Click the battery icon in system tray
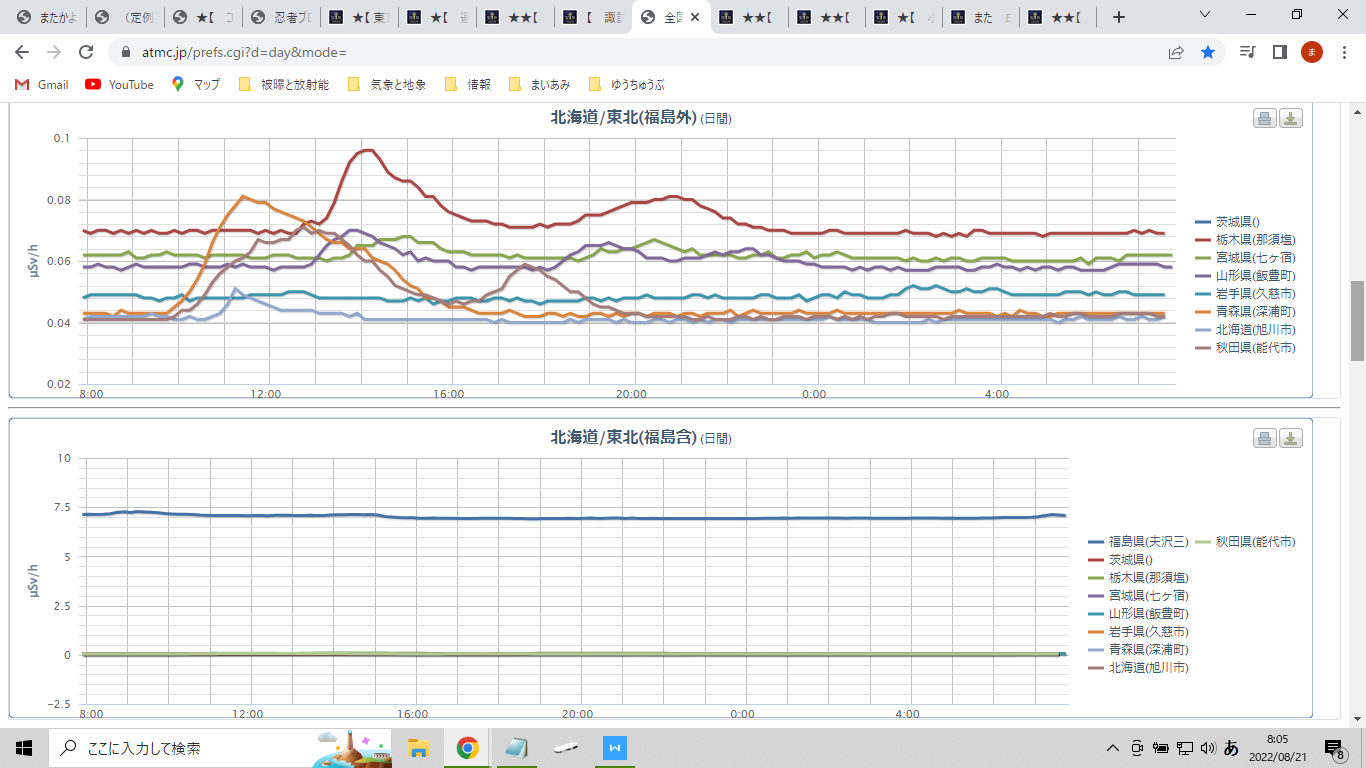The height and width of the screenshot is (768, 1366). coord(1161,747)
